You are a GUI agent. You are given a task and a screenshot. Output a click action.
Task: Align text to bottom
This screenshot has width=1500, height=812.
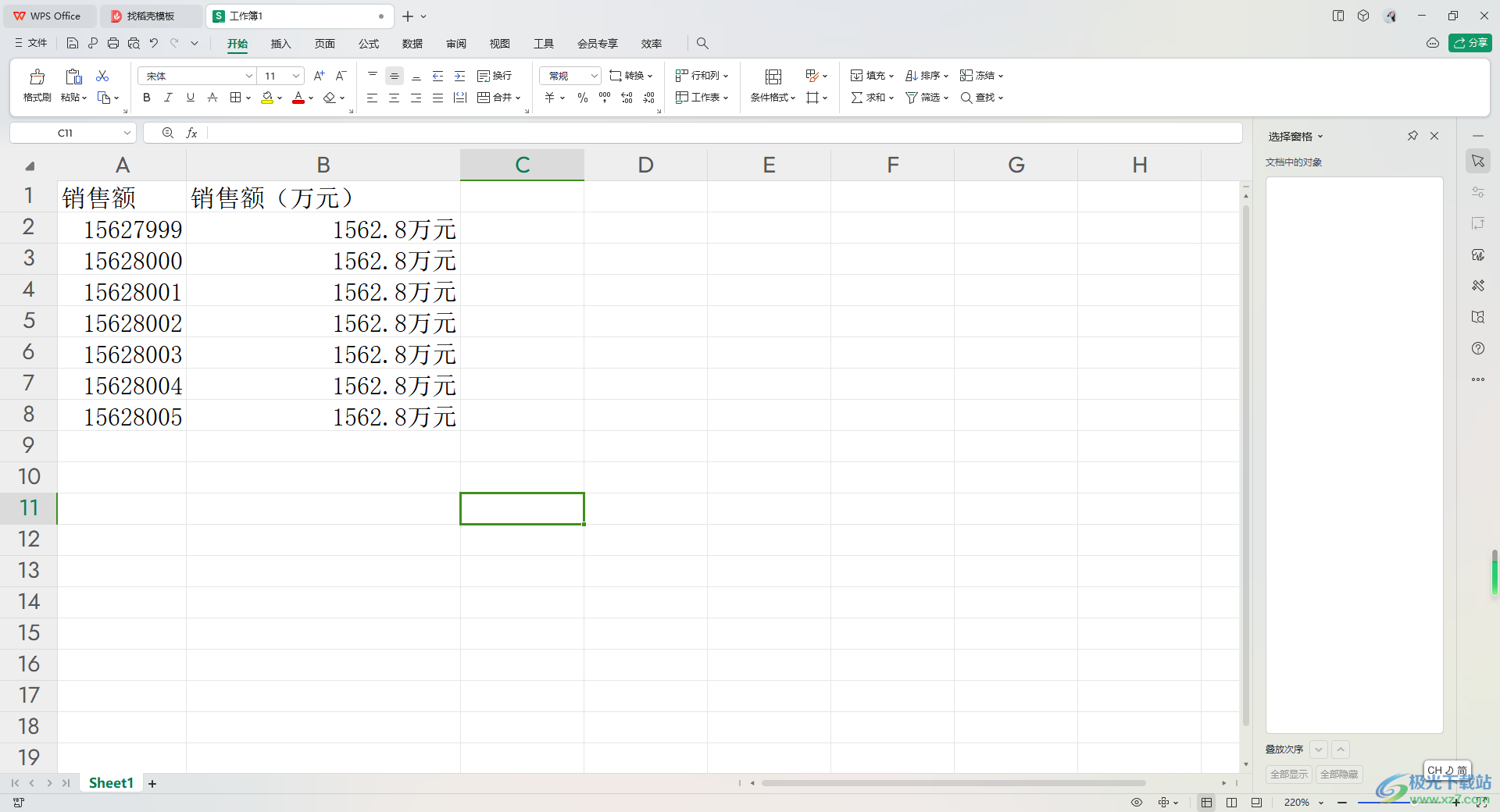[x=416, y=76]
